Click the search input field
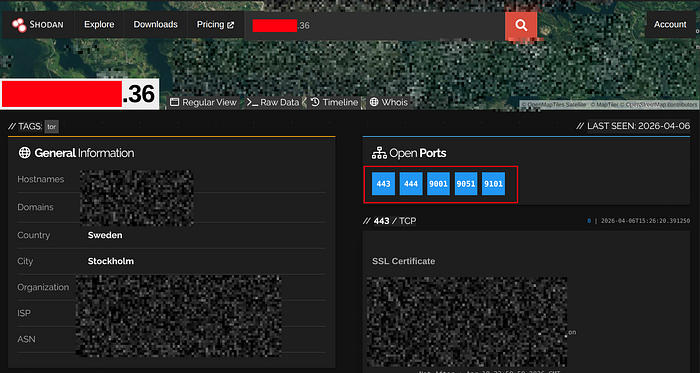 375,26
